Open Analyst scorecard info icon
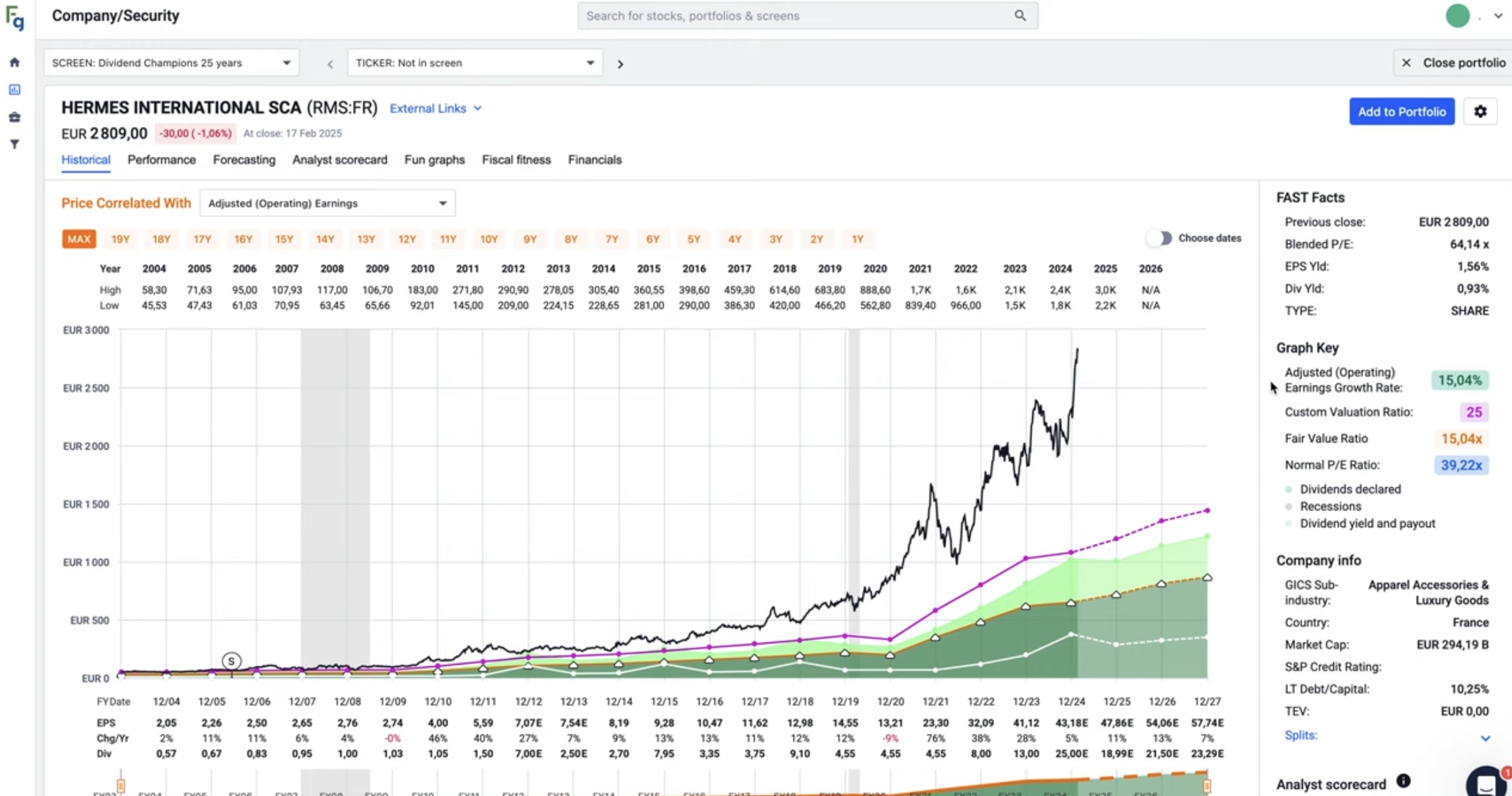 click(1403, 780)
